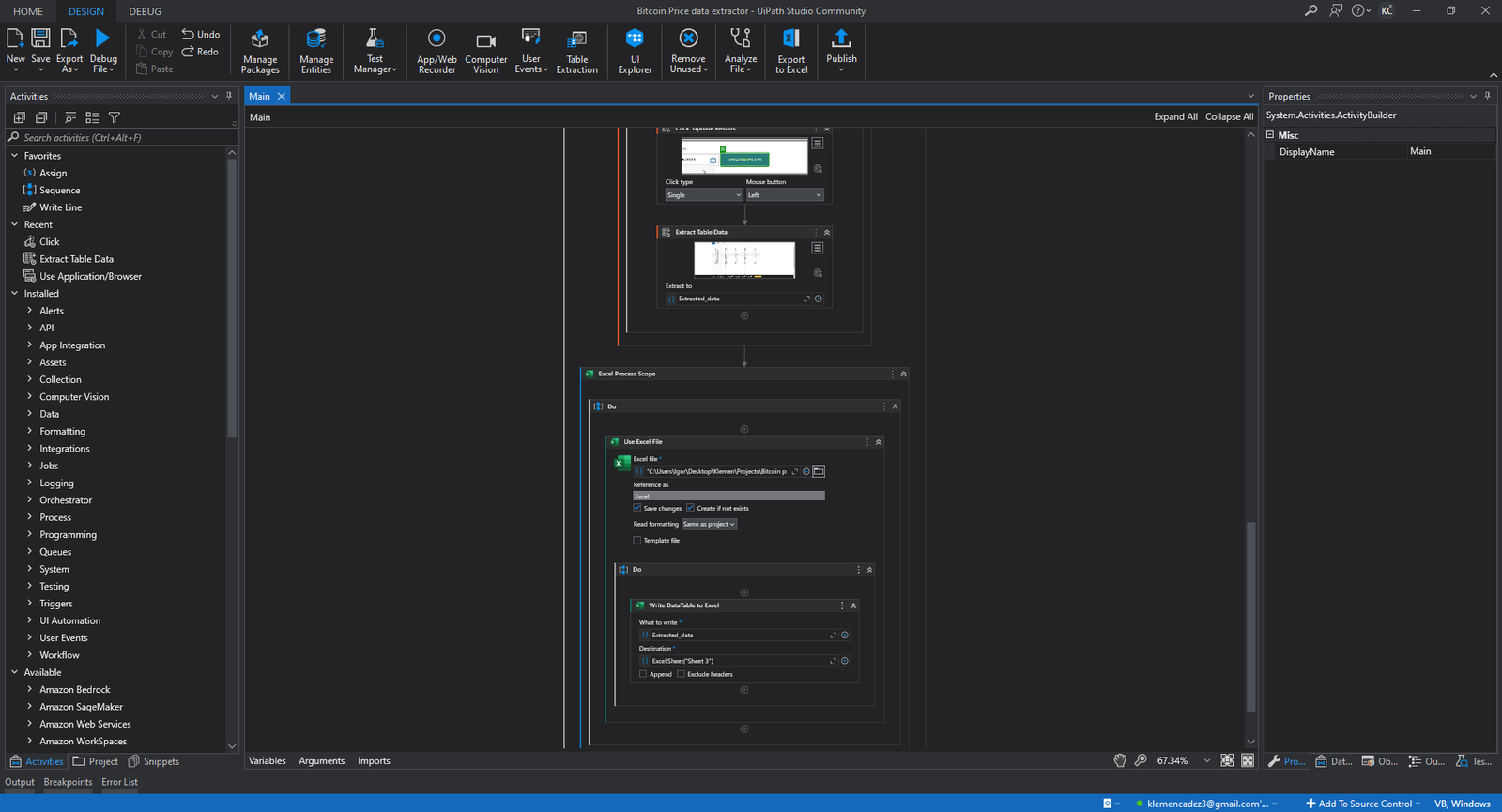Tick the Exclude headers checkbox
Viewport: 1502px width, 812px height.
pos(681,674)
